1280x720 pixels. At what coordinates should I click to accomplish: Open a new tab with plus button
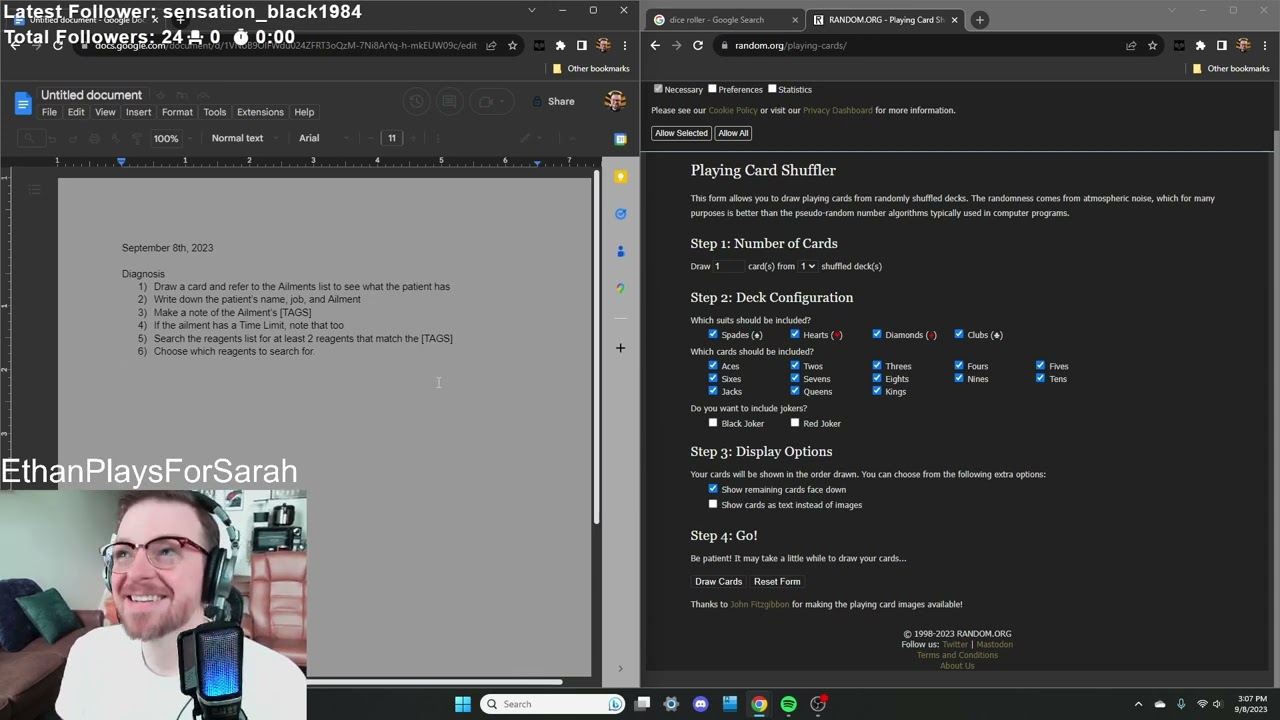point(979,19)
